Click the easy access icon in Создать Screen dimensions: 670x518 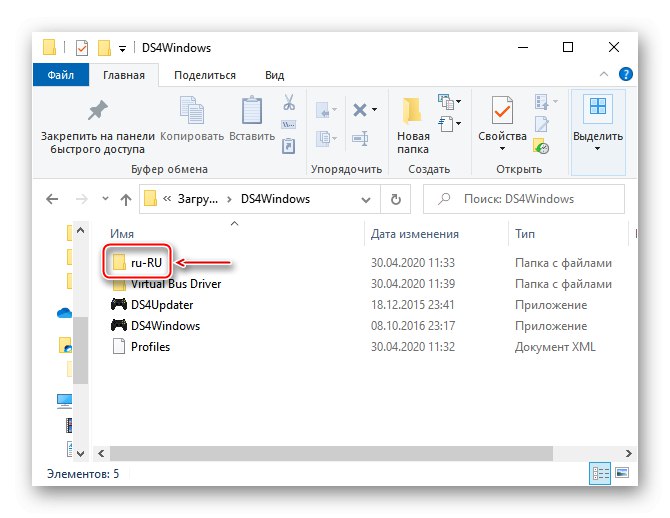click(446, 124)
